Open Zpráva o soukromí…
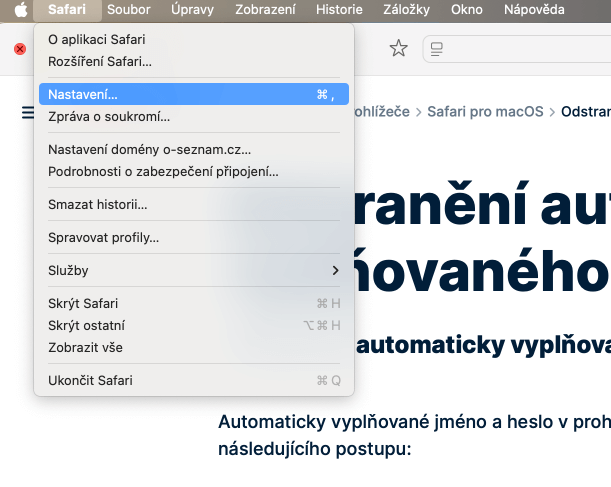This screenshot has height=487, width=611. (109, 116)
